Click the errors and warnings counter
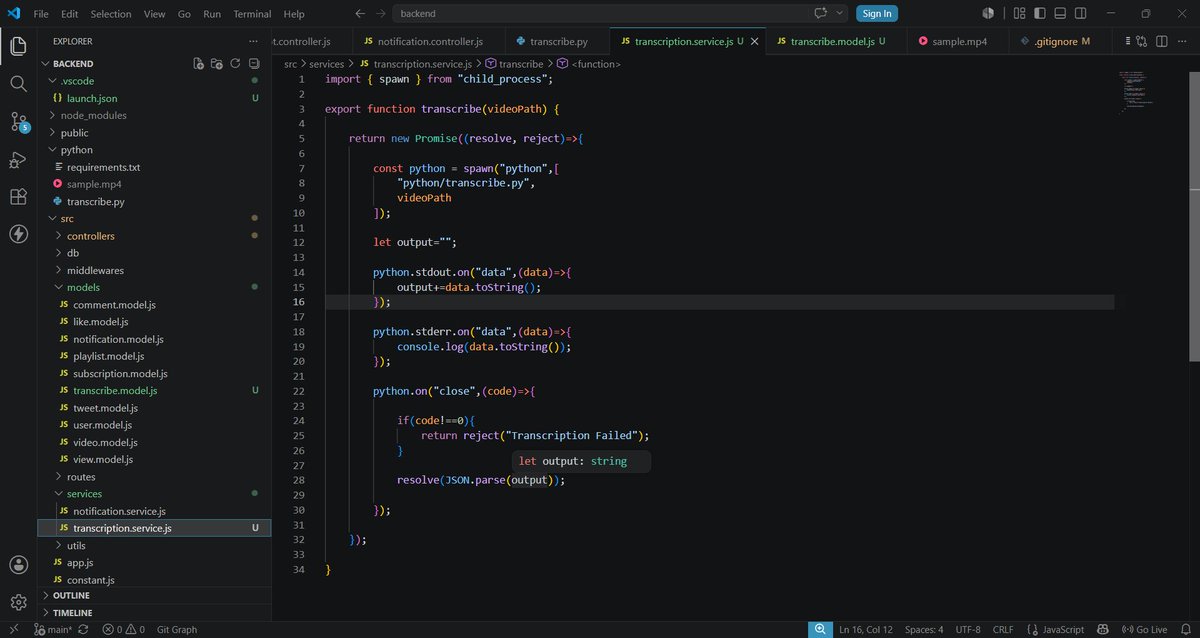This screenshot has width=1200, height=638. coord(123,629)
